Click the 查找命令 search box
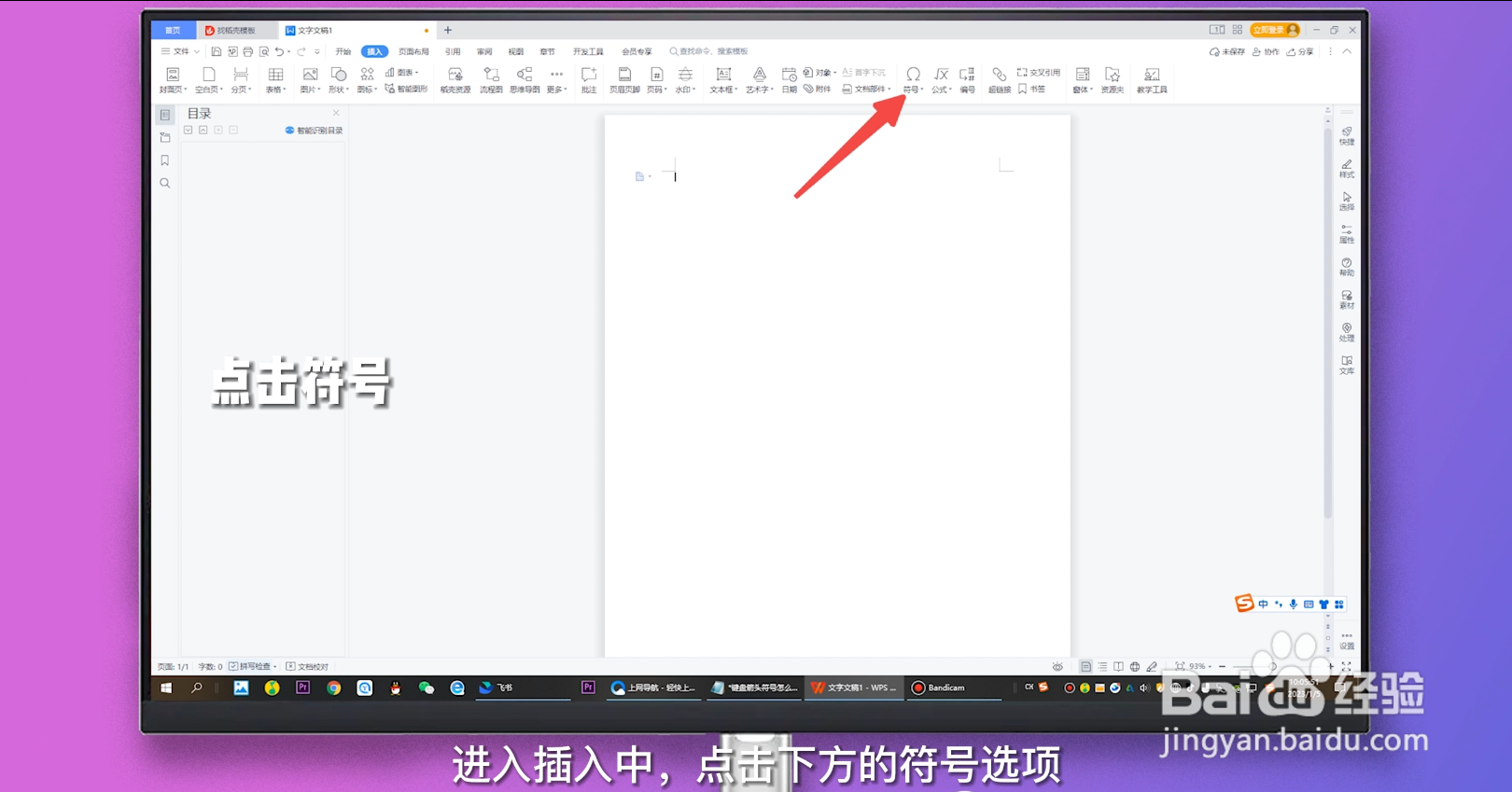The image size is (1512, 792). (x=709, y=51)
